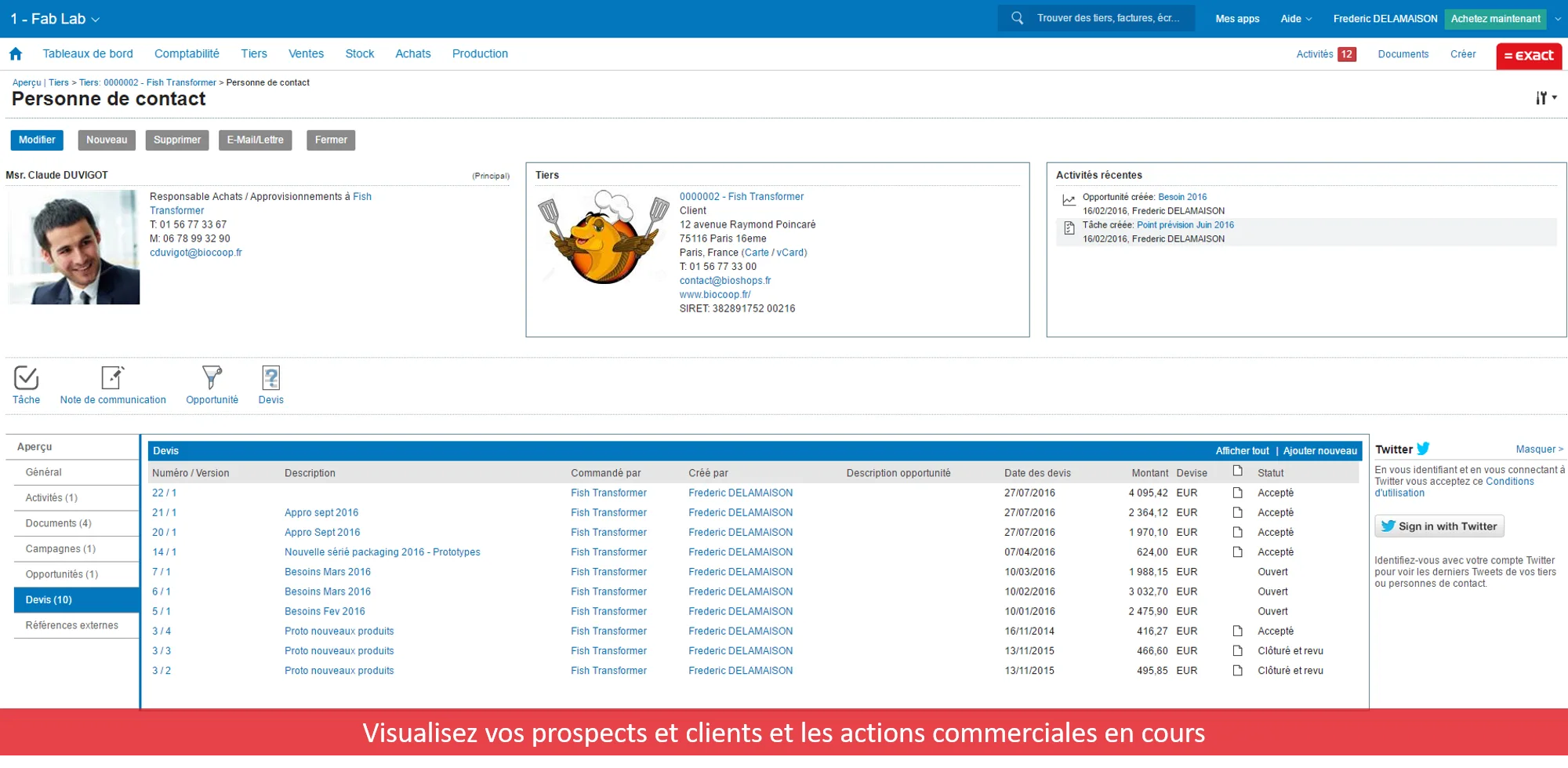Click the Fermer button
Image resolution: width=1568 pixels, height=768 pixels.
(331, 140)
